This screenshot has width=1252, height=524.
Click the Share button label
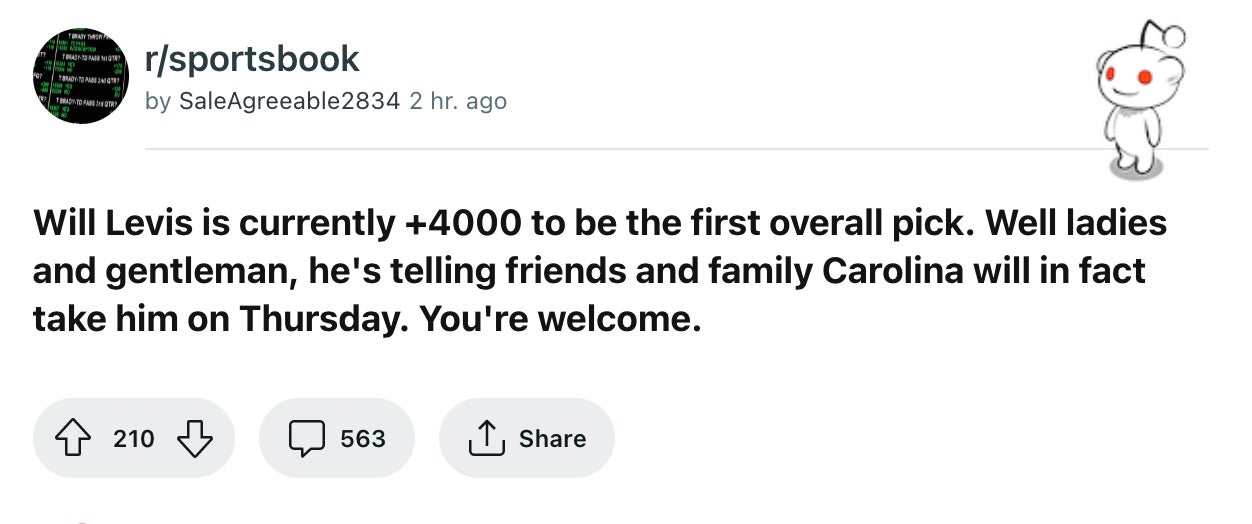coord(552,438)
